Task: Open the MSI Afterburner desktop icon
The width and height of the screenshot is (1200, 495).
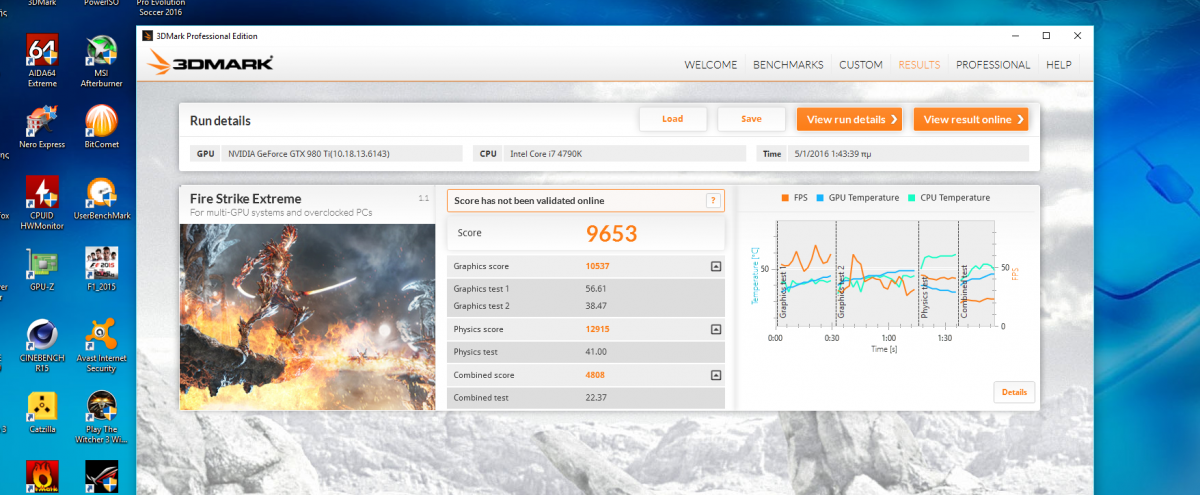Action: pyautogui.click(x=101, y=60)
